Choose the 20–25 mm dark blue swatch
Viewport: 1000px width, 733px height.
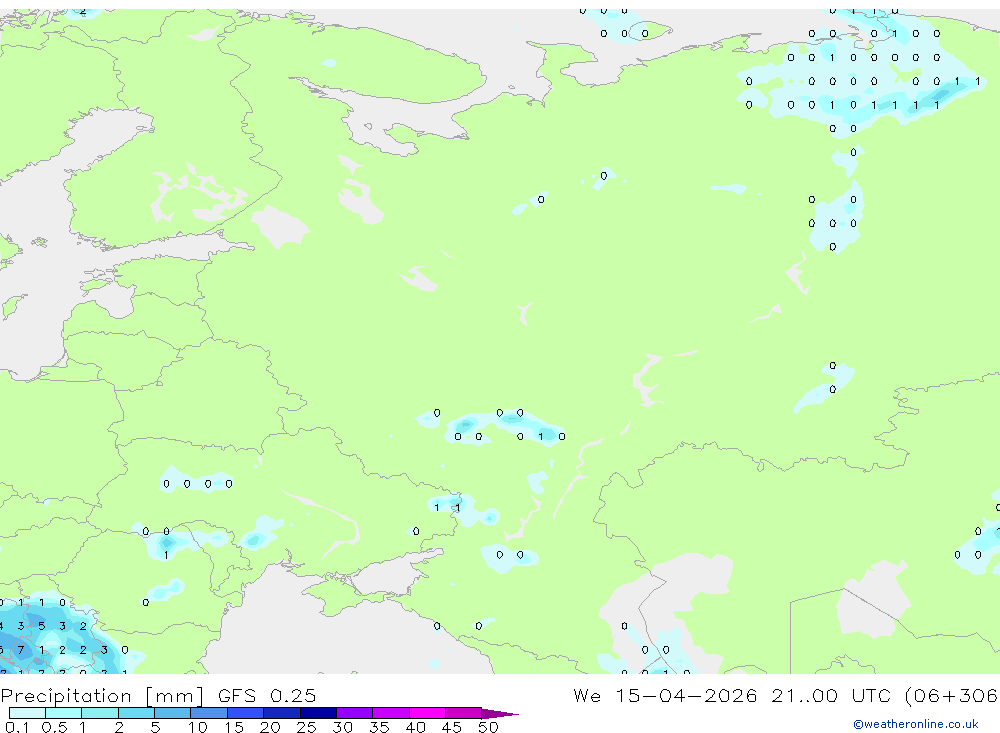(282, 713)
